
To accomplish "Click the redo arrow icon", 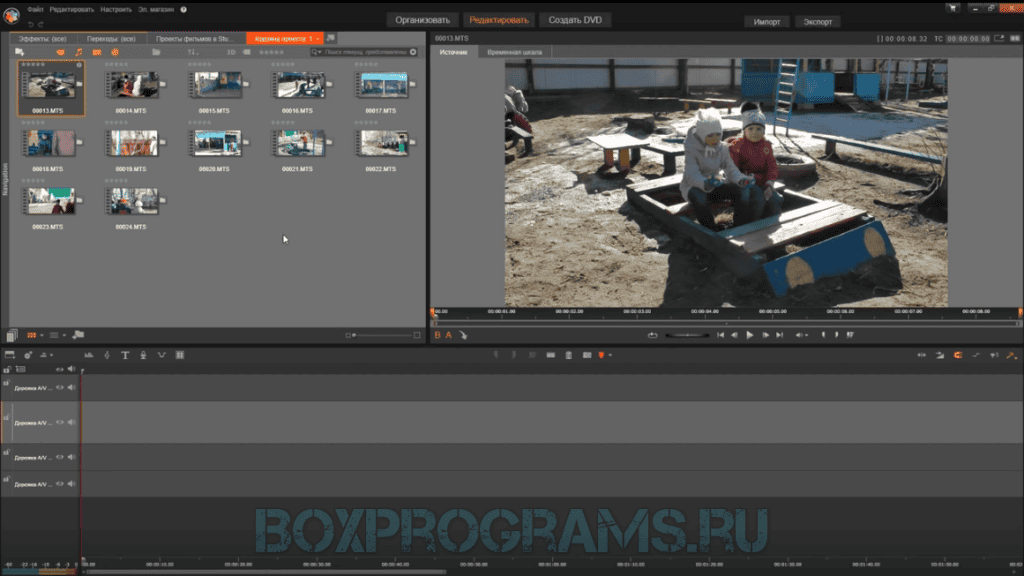I will click(40, 24).
